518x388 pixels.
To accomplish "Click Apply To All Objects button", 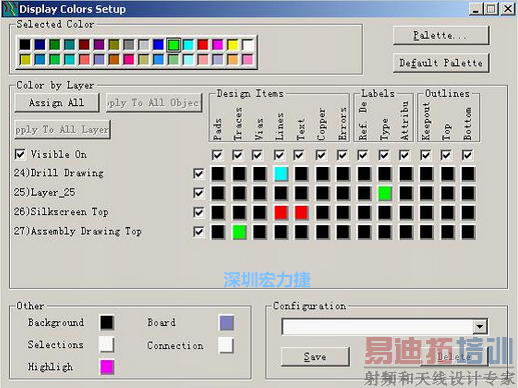I will point(154,102).
